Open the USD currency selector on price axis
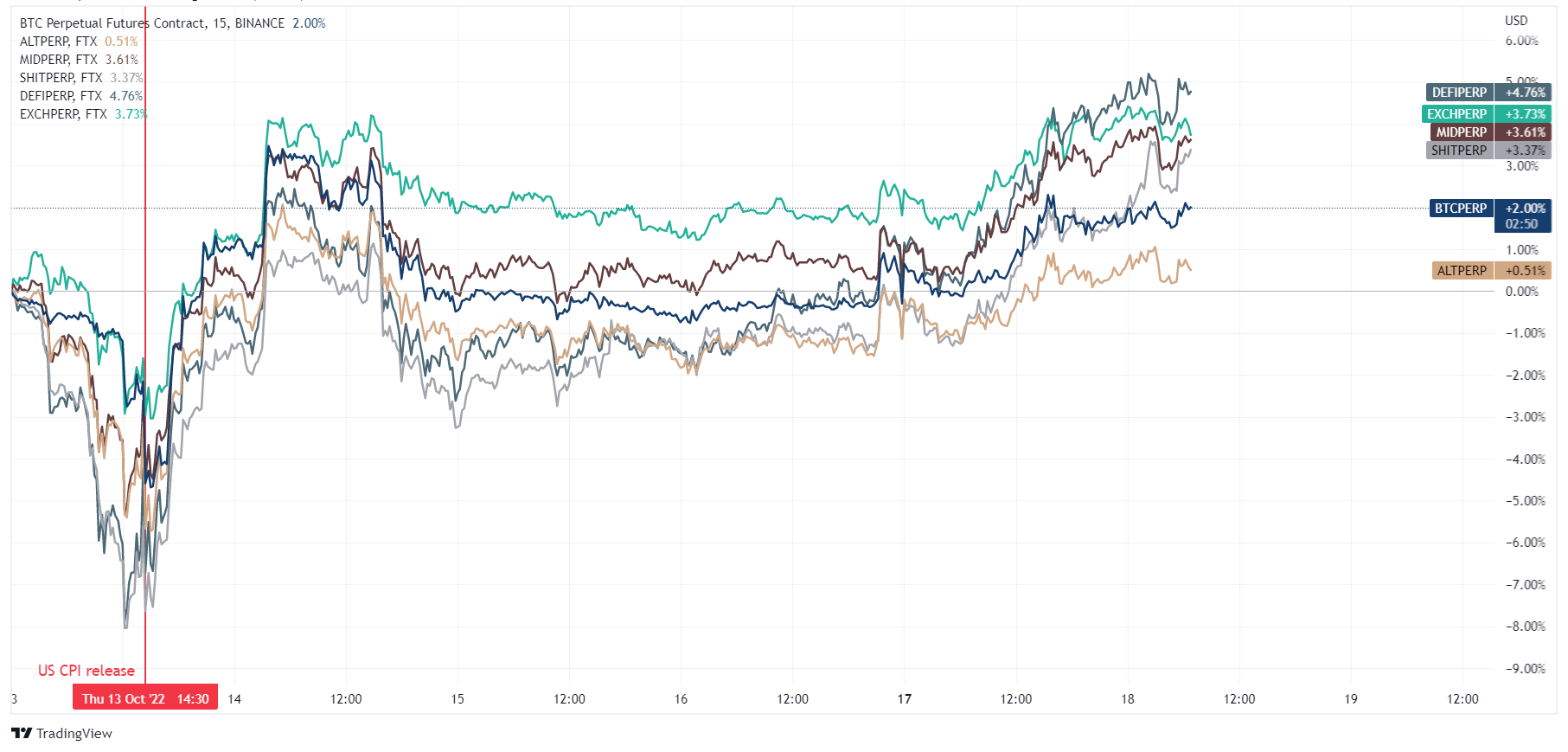The height and width of the screenshot is (752, 1568). click(x=1515, y=21)
